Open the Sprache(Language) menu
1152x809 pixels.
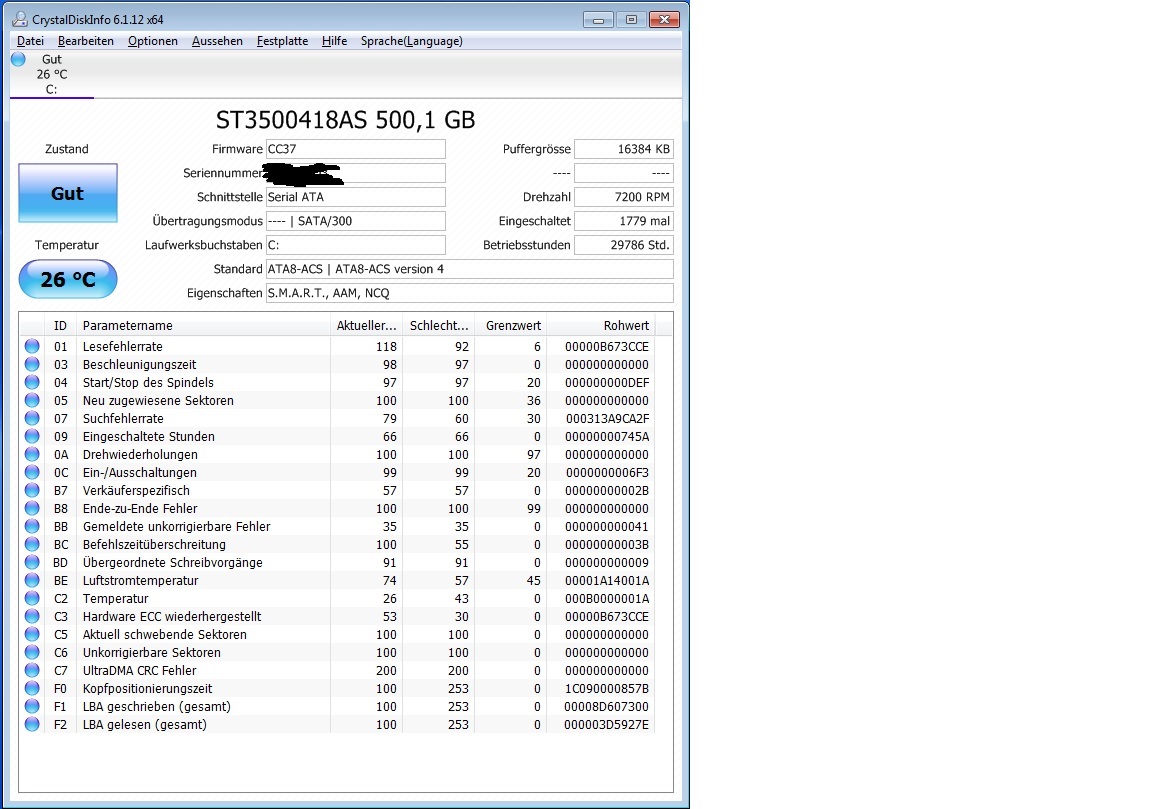(411, 41)
